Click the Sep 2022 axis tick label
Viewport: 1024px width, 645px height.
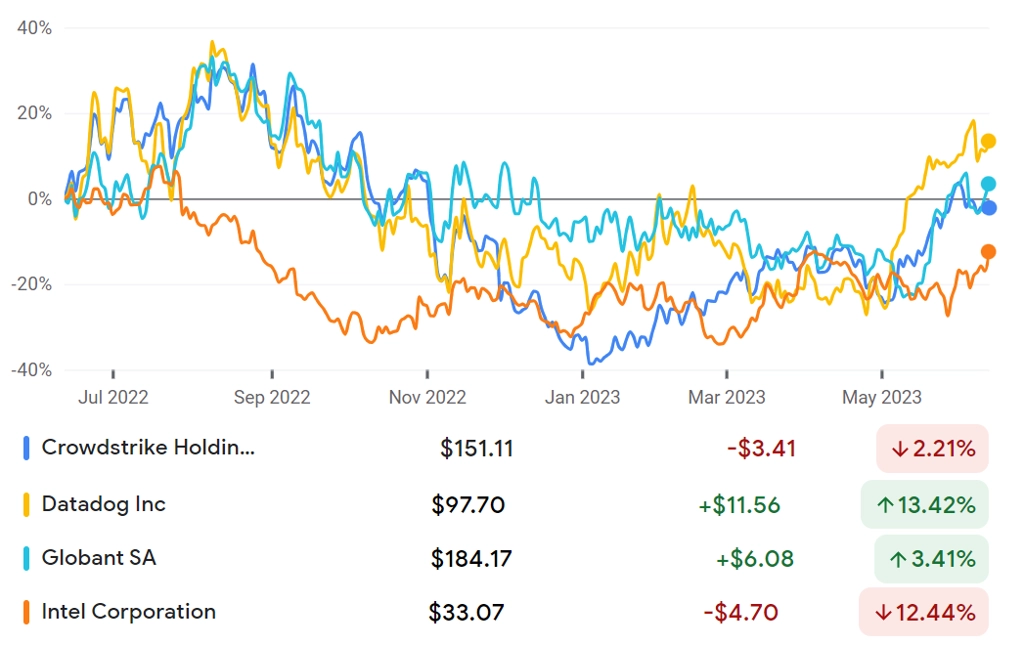coord(272,397)
